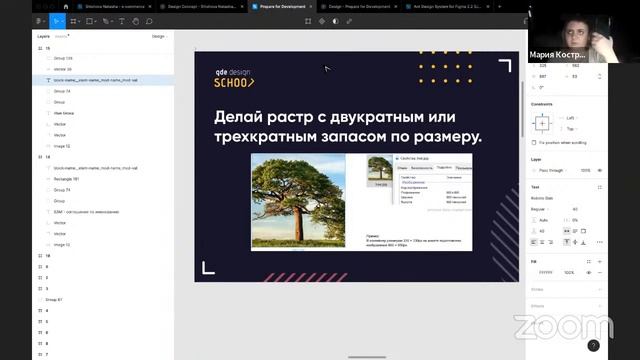The height and width of the screenshot is (360, 640).
Task: Click the fill color swatch FFFFFF
Action: 534,272
